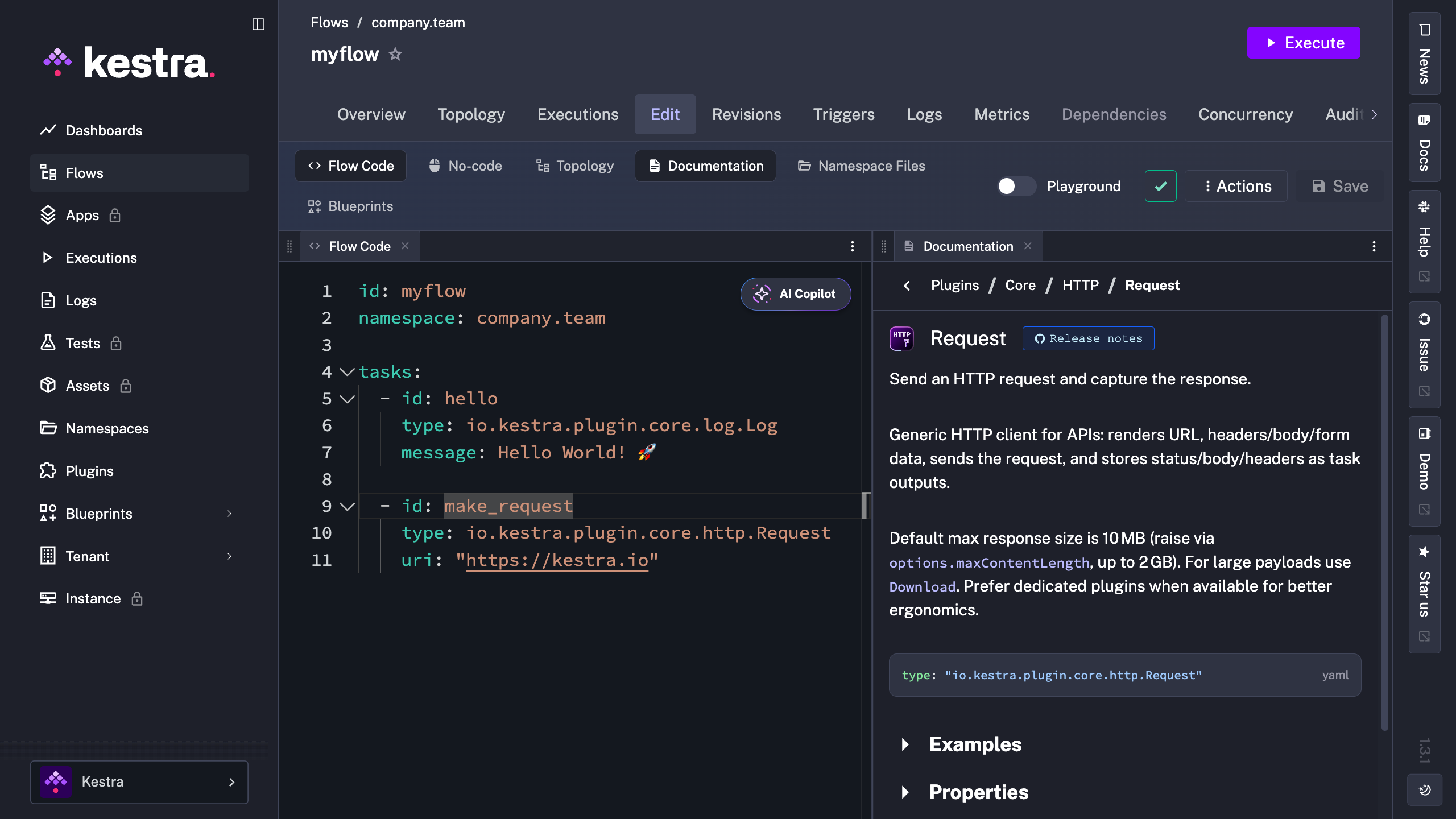The height and width of the screenshot is (819, 1456).
Task: Fold the make_request task at line 9
Action: tap(347, 506)
